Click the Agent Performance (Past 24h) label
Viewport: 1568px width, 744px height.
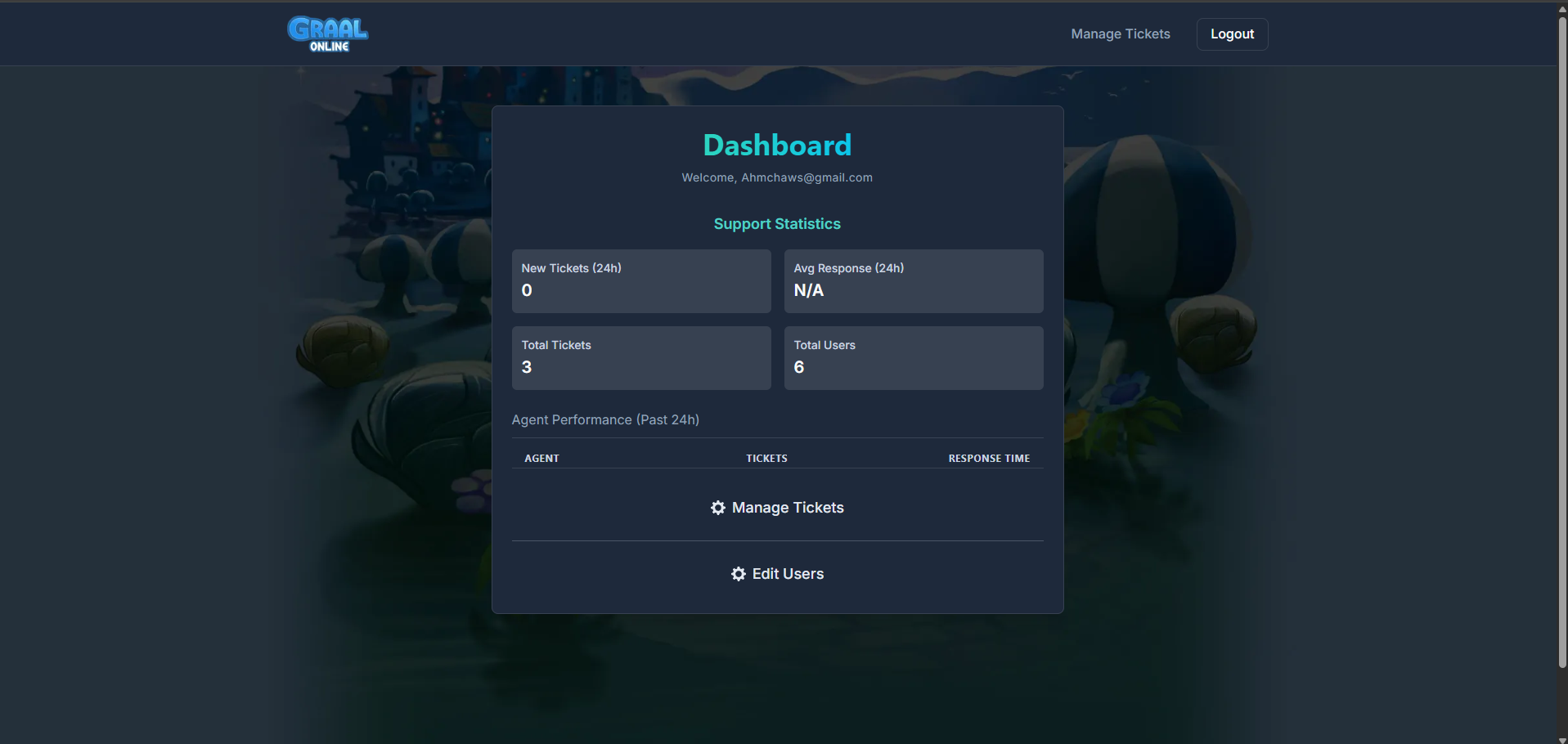tap(605, 419)
